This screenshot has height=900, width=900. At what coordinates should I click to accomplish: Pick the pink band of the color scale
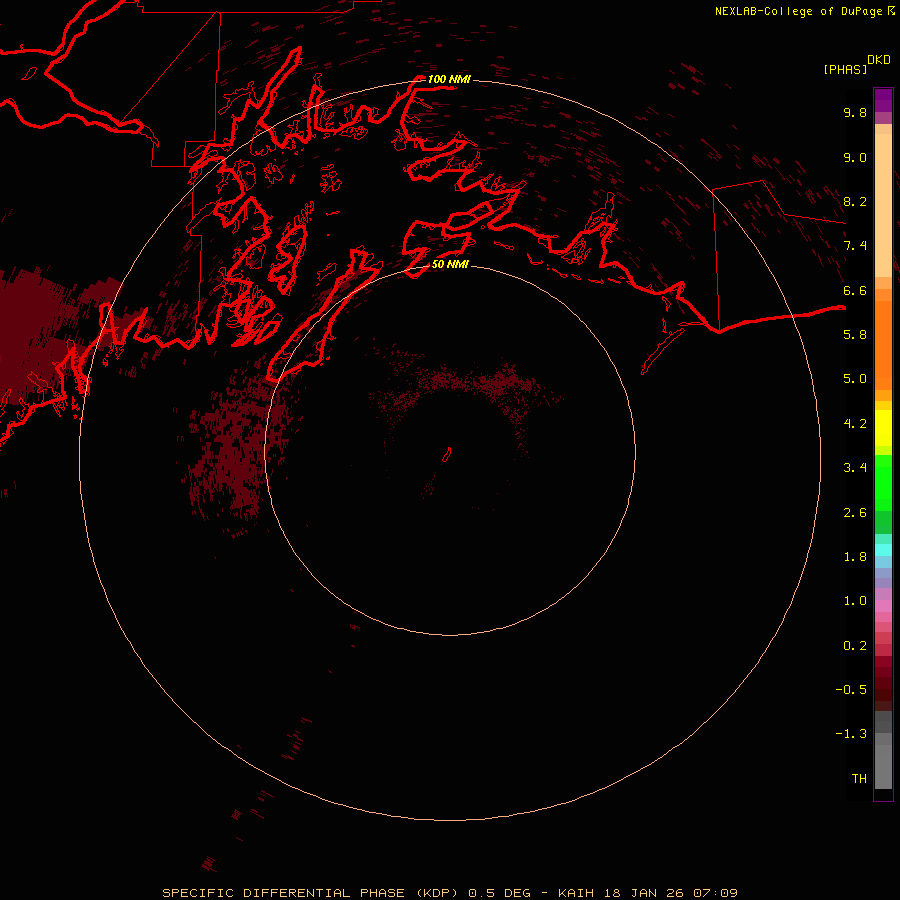pyautogui.click(x=883, y=606)
